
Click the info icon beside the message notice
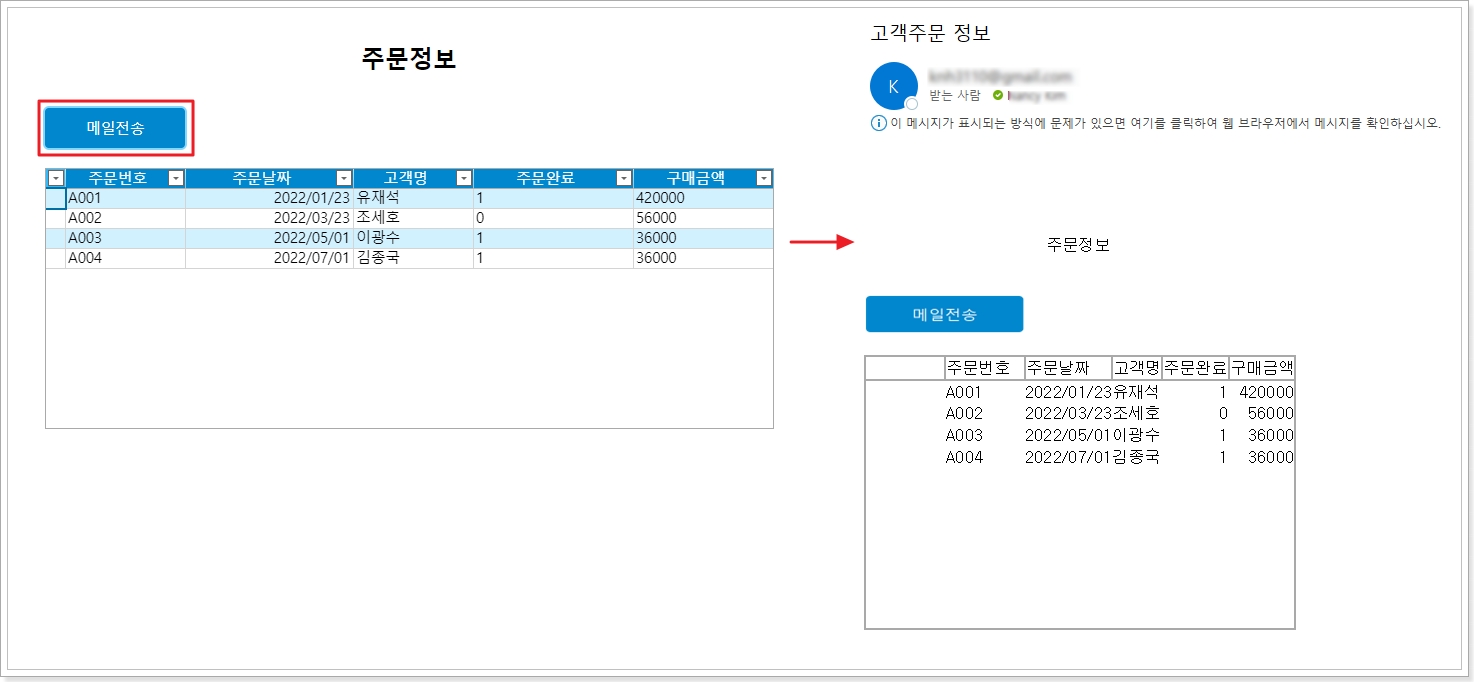pyautogui.click(x=879, y=123)
